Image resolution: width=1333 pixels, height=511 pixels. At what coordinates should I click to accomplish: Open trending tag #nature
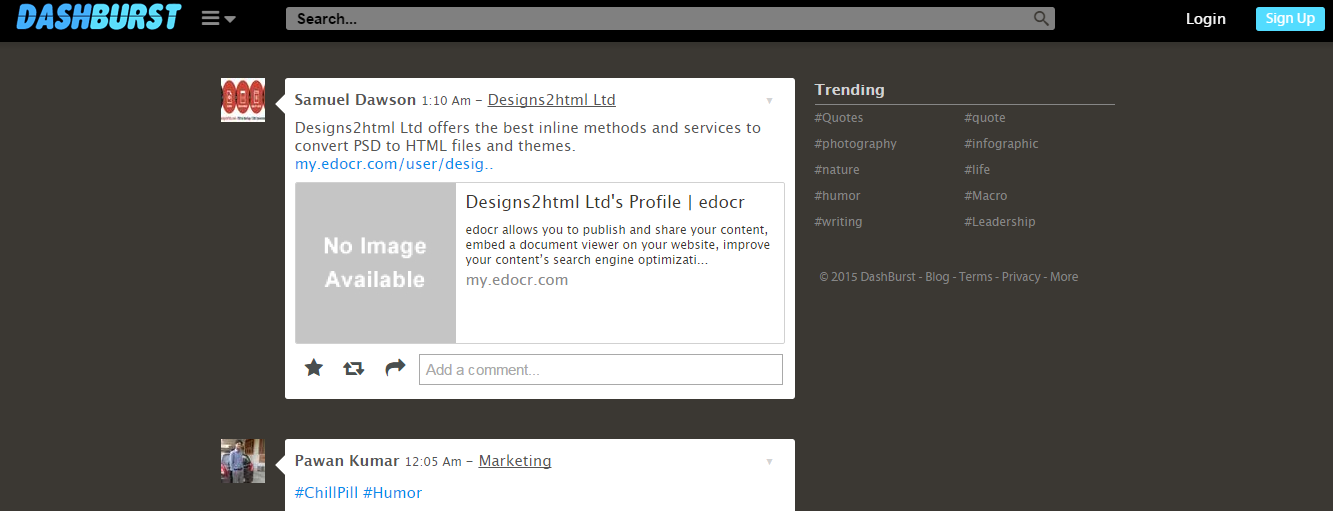pyautogui.click(x=837, y=170)
